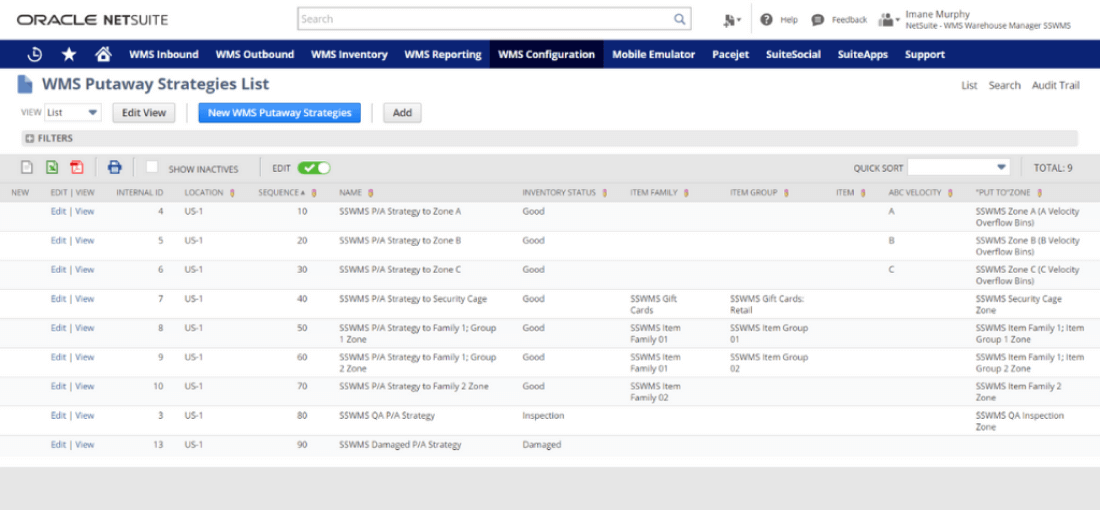Open the Mobile Emulator menu
Screen dimensions: 1100x510
click(x=653, y=55)
